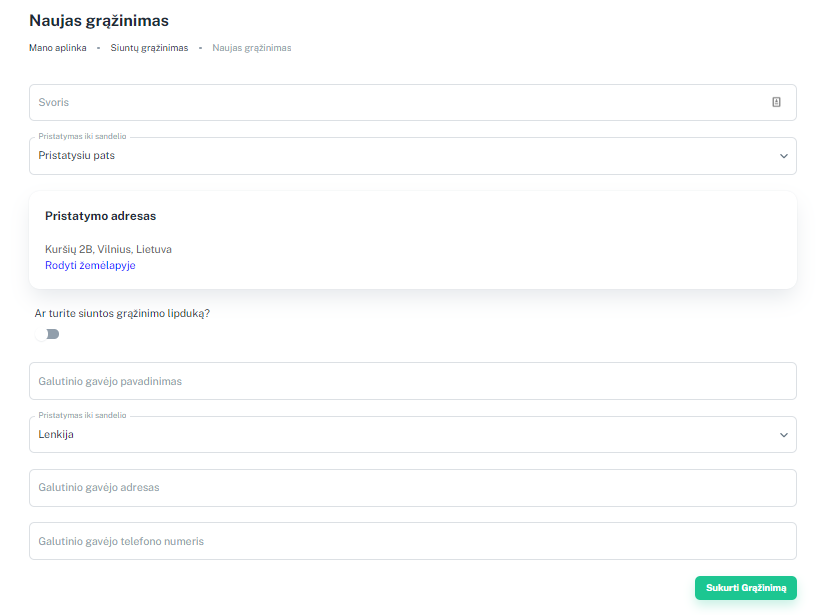Open Siuntų grąžinimas breadcrumb link
Screen dimensions: 820x615
point(149,48)
